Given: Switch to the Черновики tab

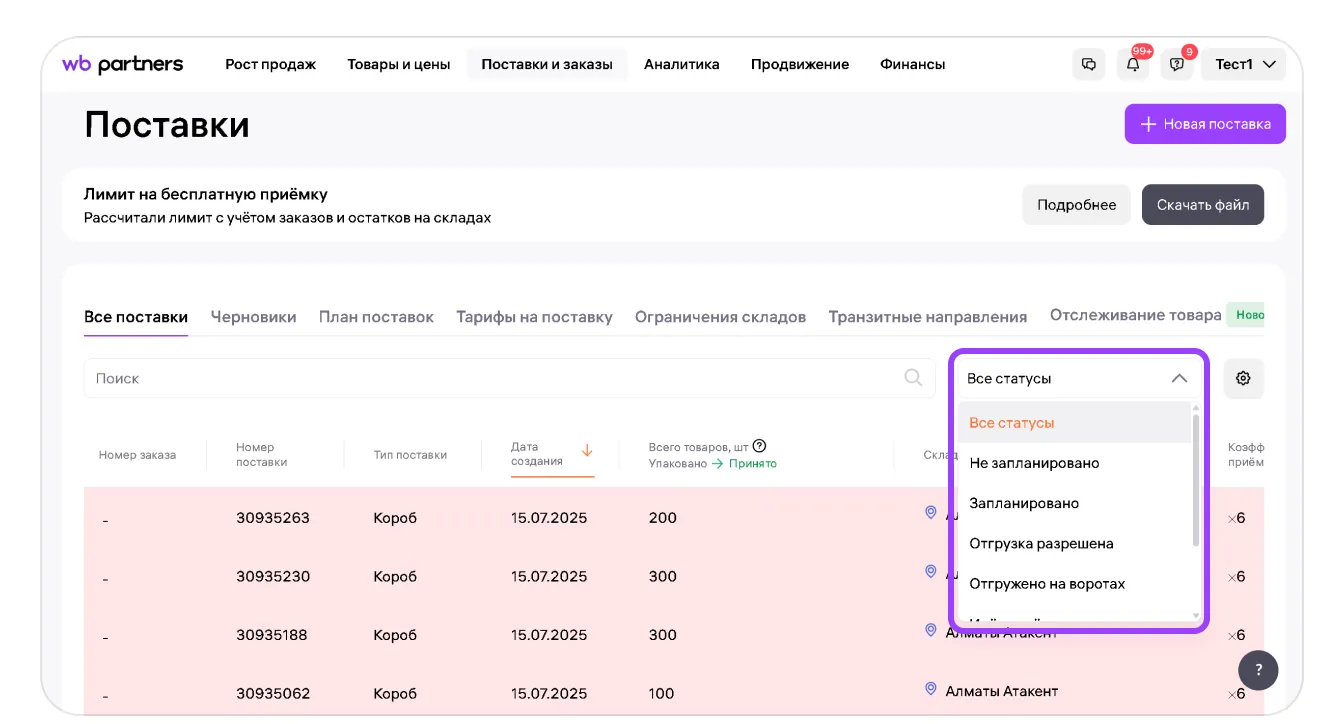Looking at the screenshot, I should [253, 317].
